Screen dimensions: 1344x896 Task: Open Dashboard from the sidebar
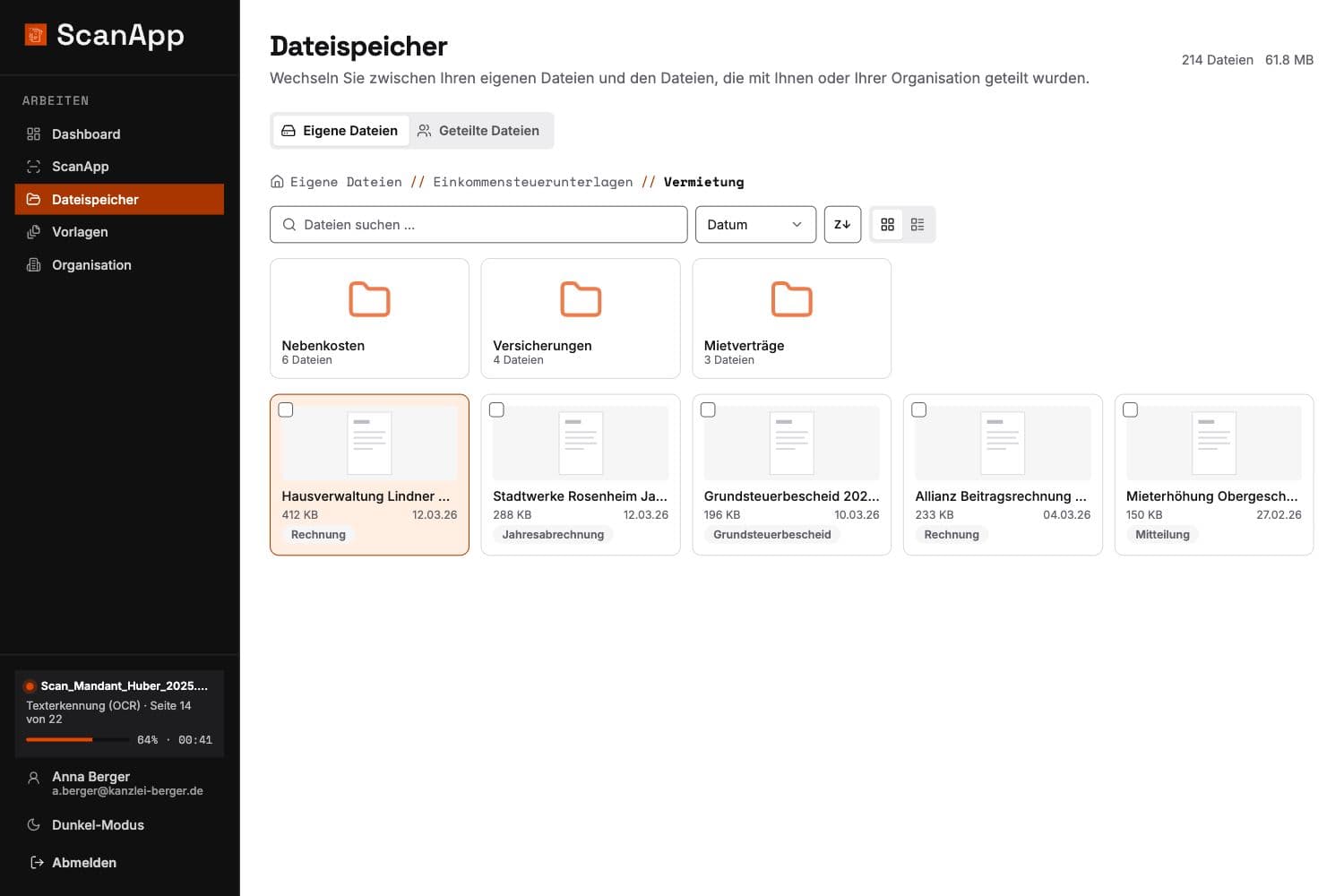tap(119, 134)
